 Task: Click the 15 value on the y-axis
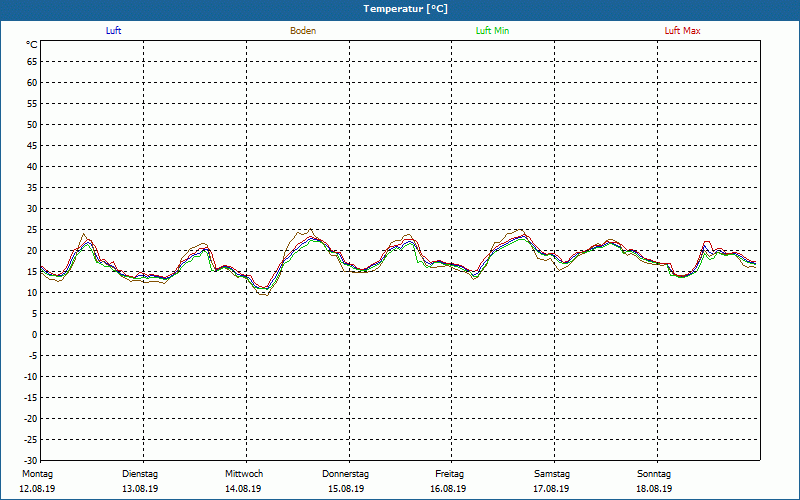32,272
